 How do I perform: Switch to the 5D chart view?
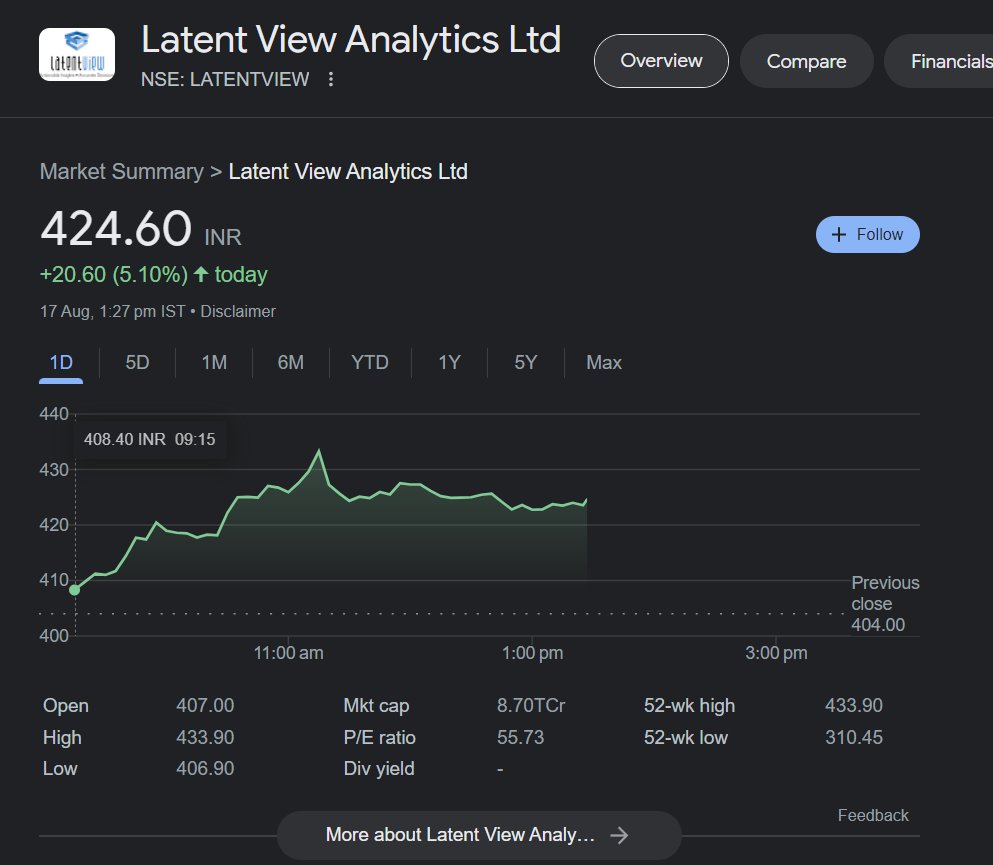coord(136,362)
